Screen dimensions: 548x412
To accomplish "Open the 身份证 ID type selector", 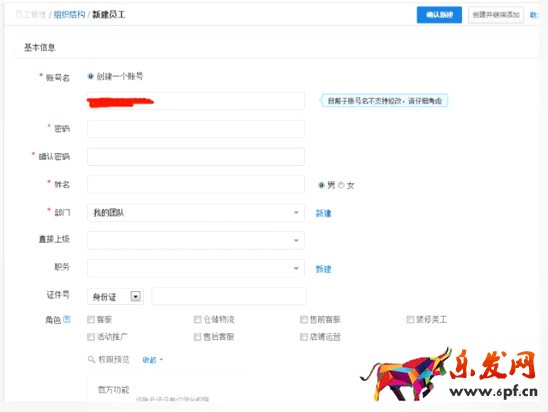I will click(x=115, y=297).
